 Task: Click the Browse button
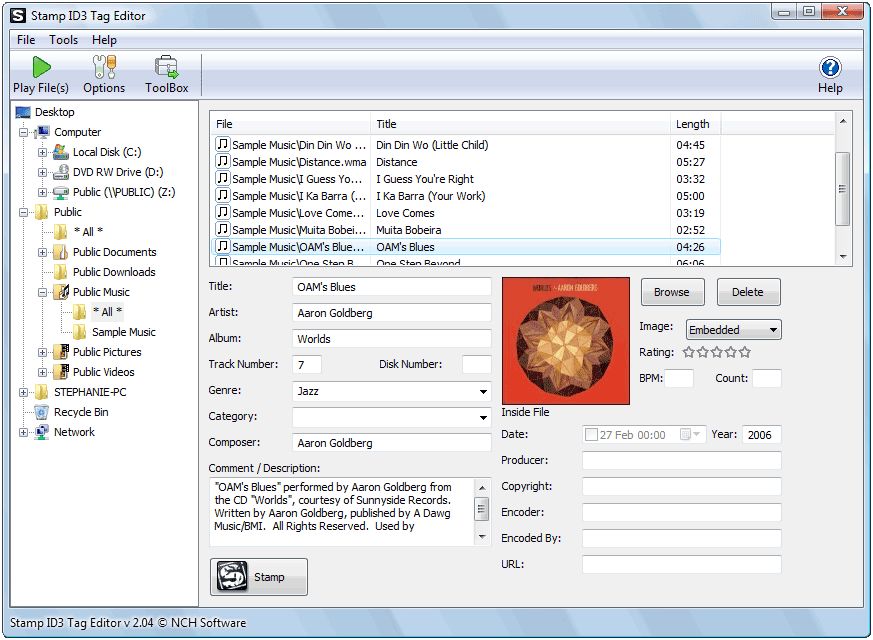coord(672,292)
